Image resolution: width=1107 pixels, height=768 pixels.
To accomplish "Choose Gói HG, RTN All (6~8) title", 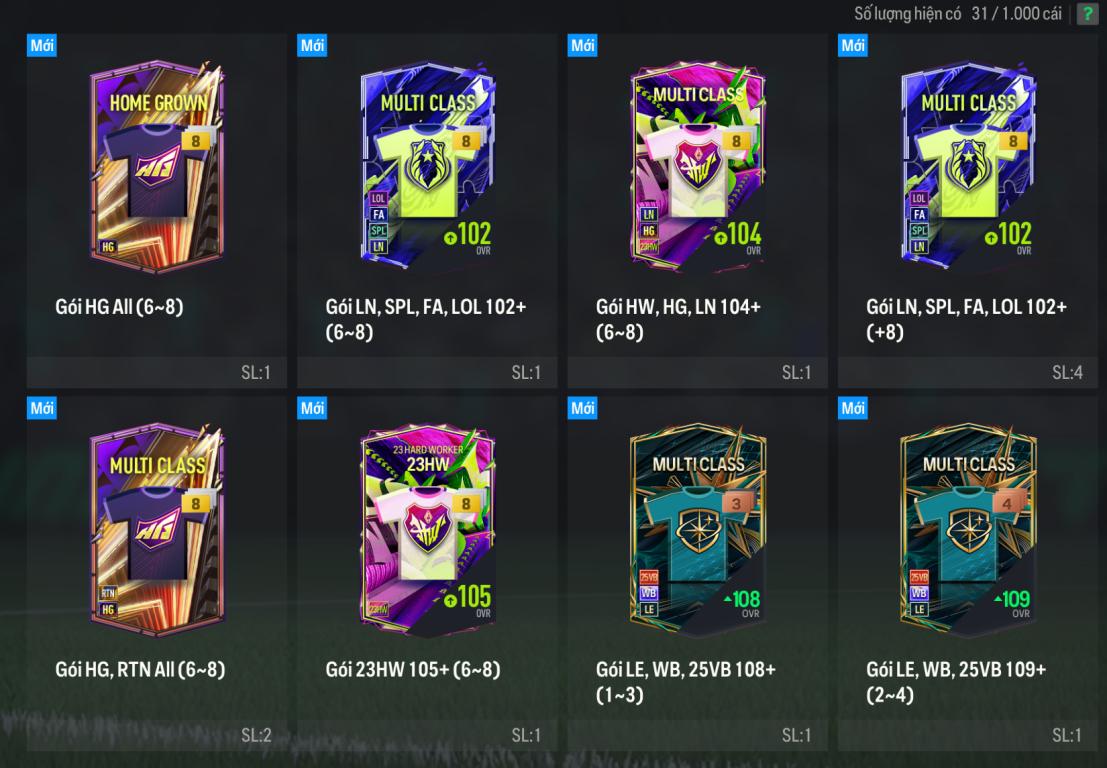I will click(140, 669).
